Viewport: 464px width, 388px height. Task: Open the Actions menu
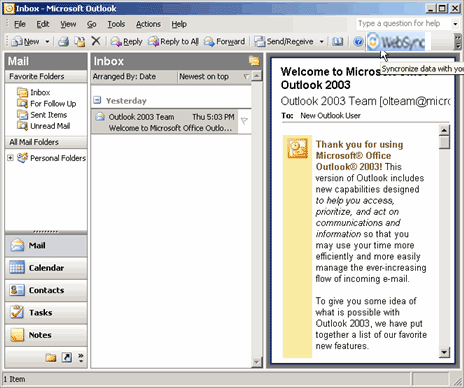(148, 24)
